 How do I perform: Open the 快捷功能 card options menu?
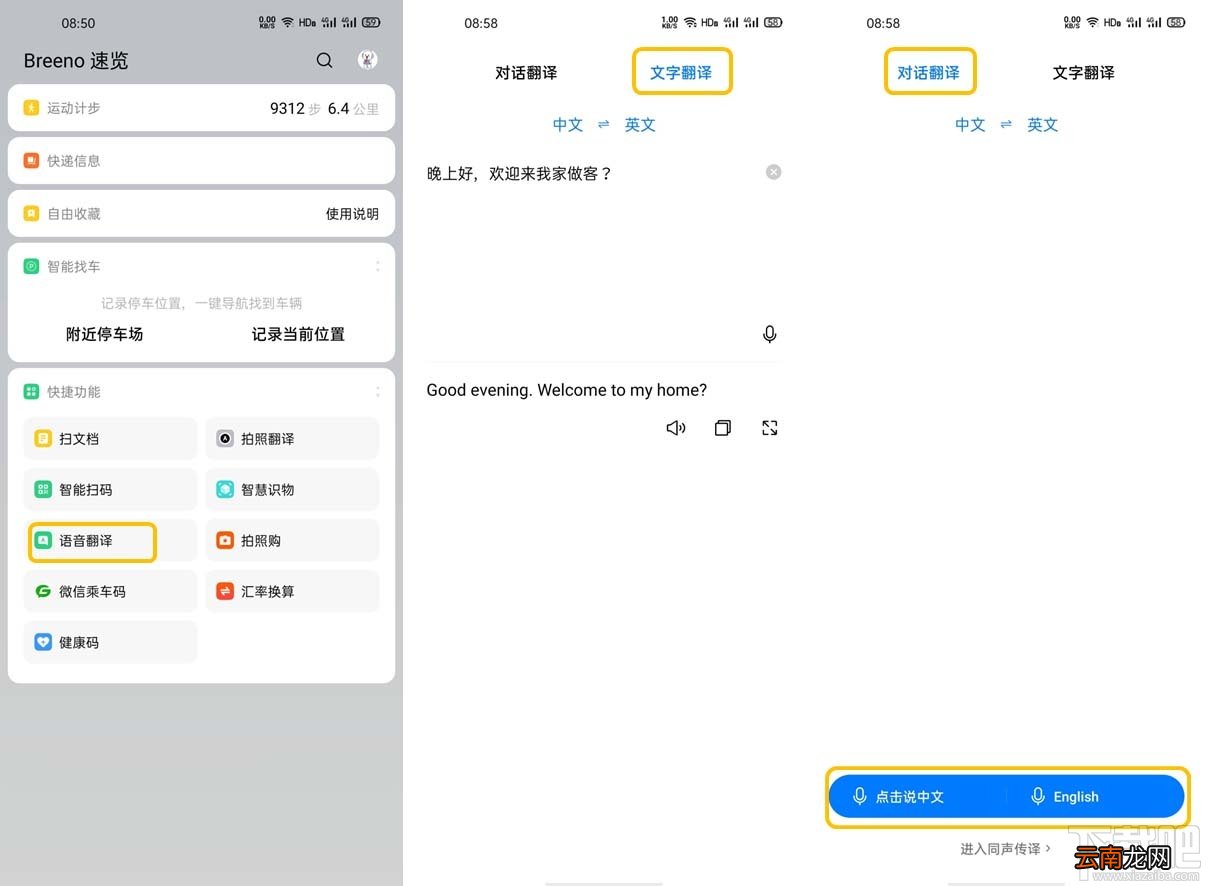[x=377, y=392]
